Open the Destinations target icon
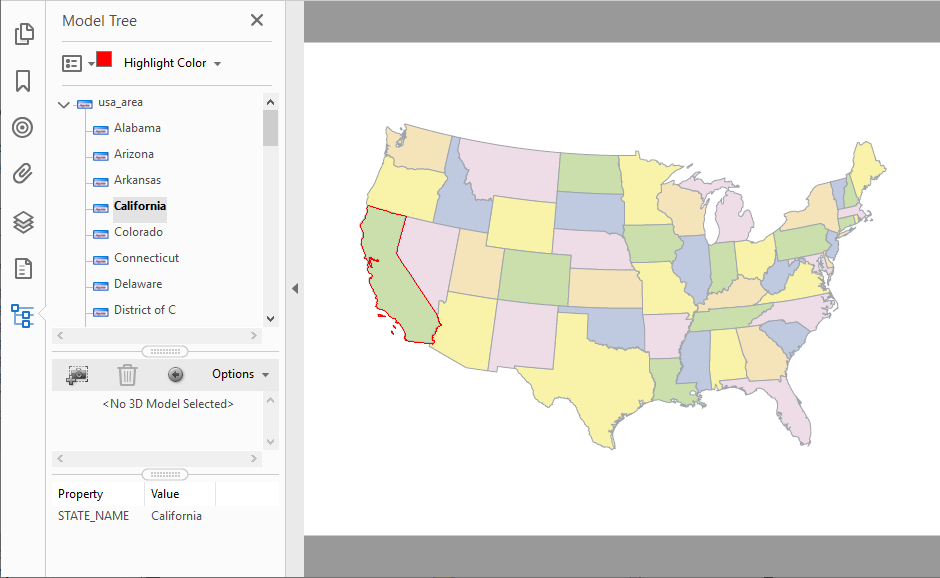 23,127
